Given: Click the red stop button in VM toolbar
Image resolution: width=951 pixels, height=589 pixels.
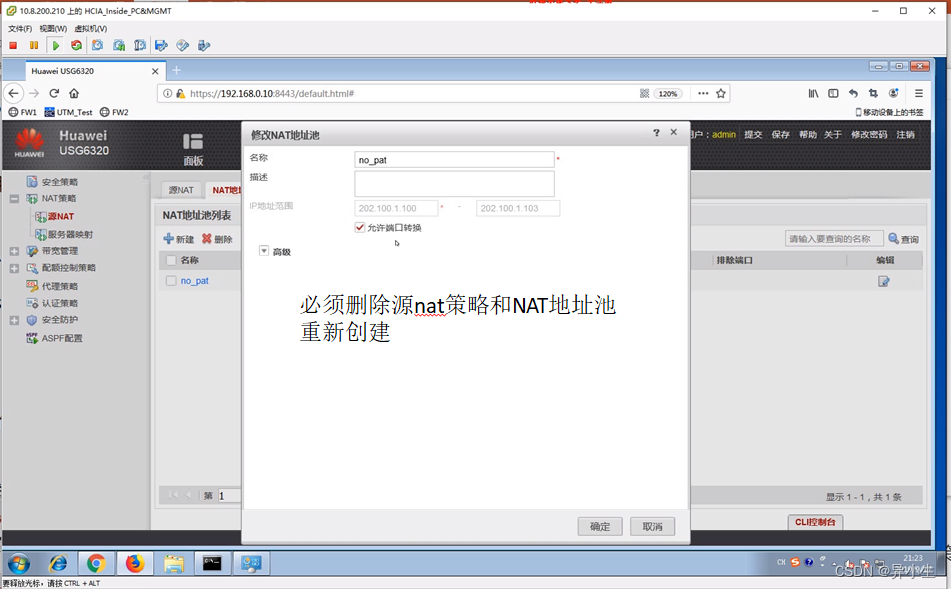Looking at the screenshot, I should point(13,45).
